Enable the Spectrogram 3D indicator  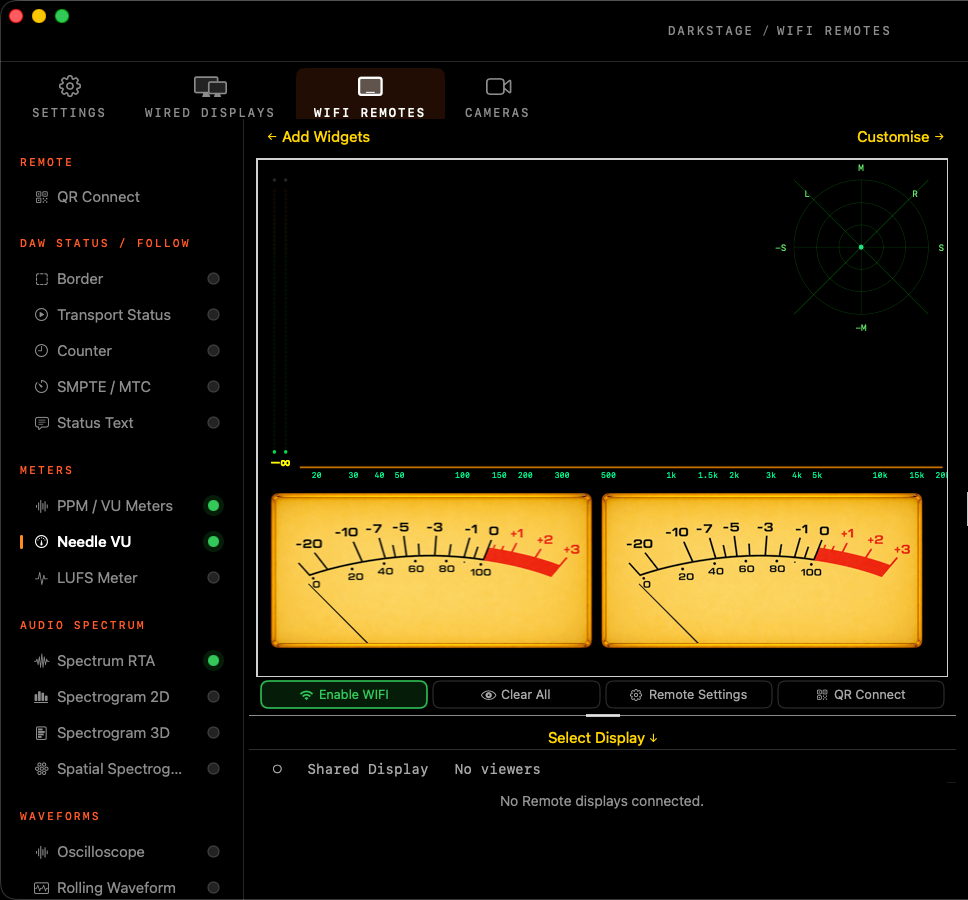(214, 733)
